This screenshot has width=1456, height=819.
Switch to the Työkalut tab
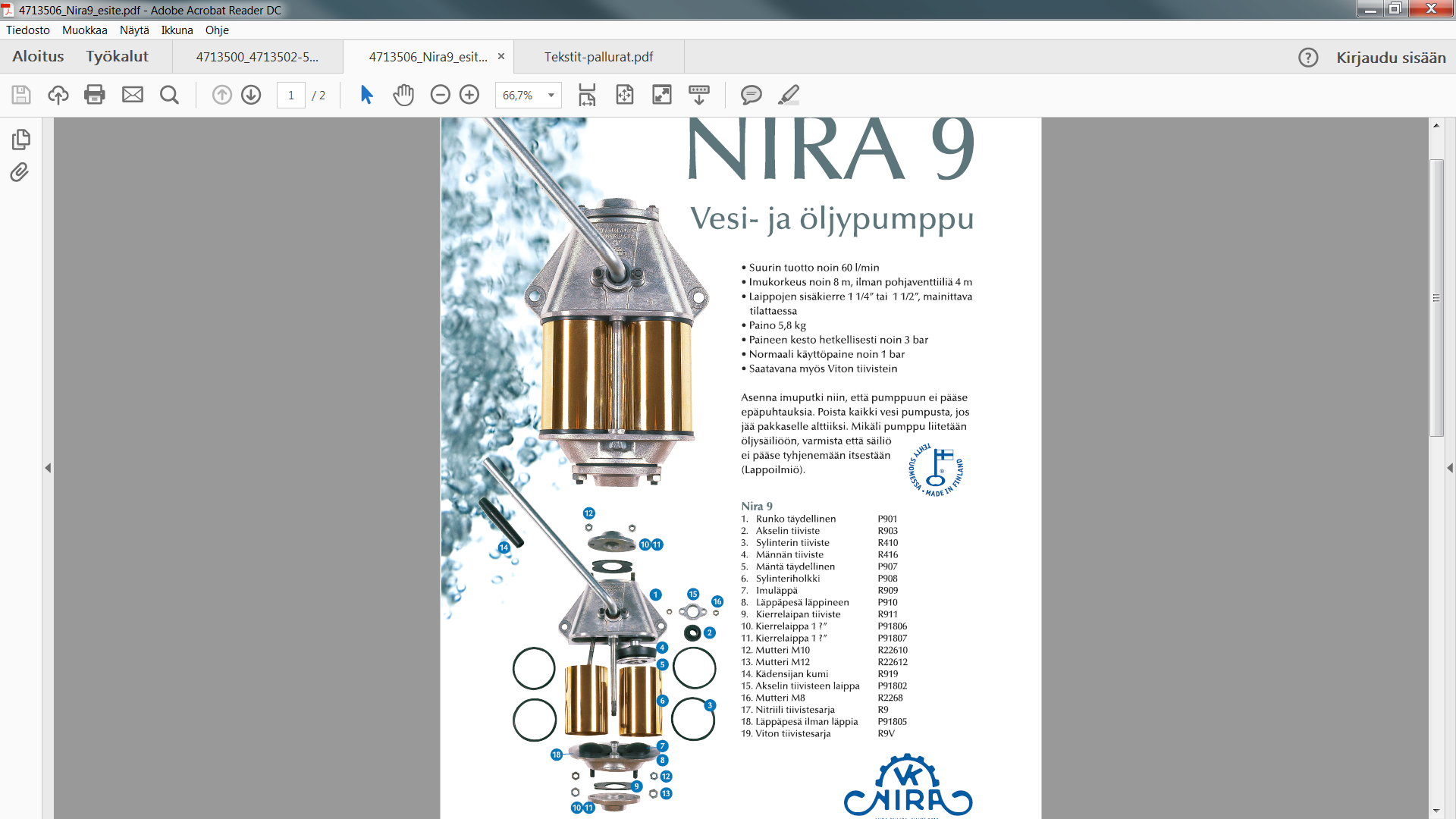point(117,57)
